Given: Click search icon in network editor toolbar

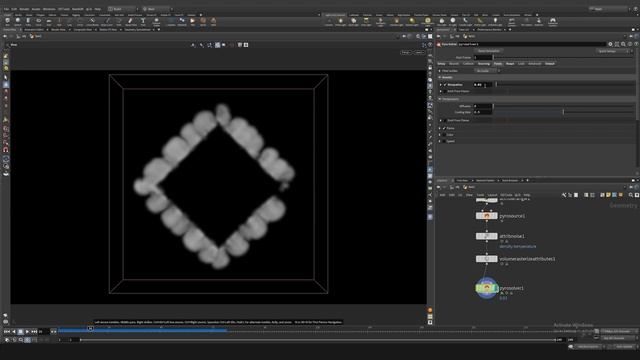Looking at the screenshot, I should pyautogui.click(x=631, y=195).
